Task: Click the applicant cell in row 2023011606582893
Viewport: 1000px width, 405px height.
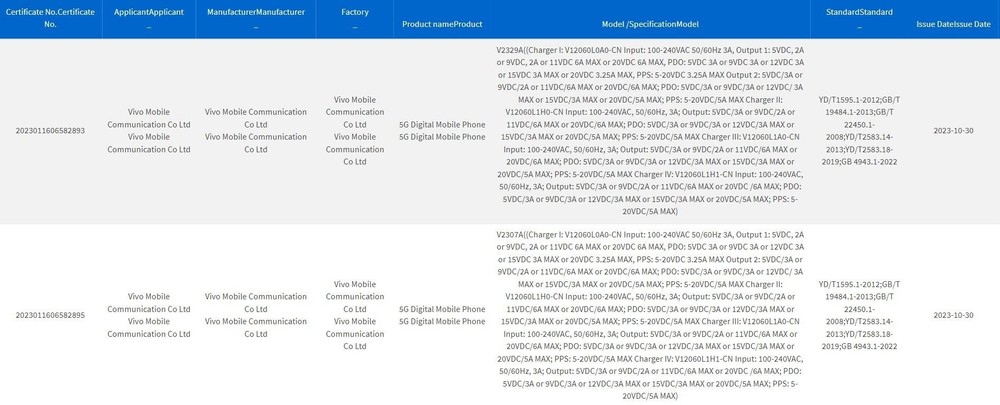Action: click(149, 131)
